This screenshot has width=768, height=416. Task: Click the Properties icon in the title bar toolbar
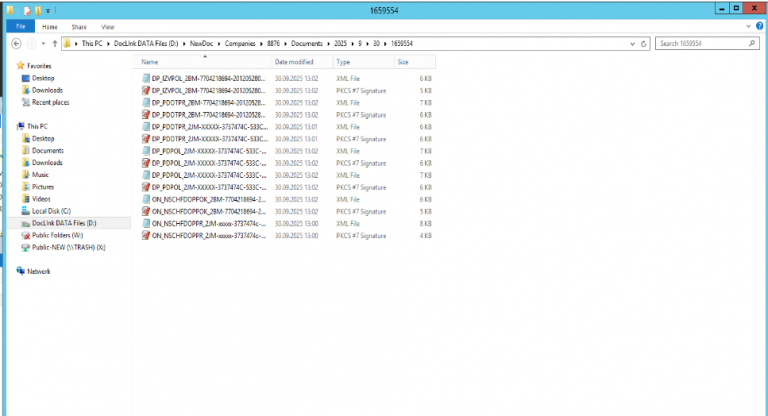click(27, 10)
